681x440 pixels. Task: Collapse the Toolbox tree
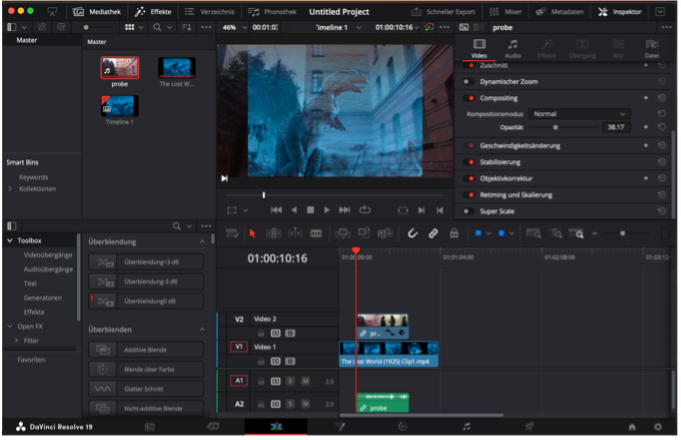point(10,241)
